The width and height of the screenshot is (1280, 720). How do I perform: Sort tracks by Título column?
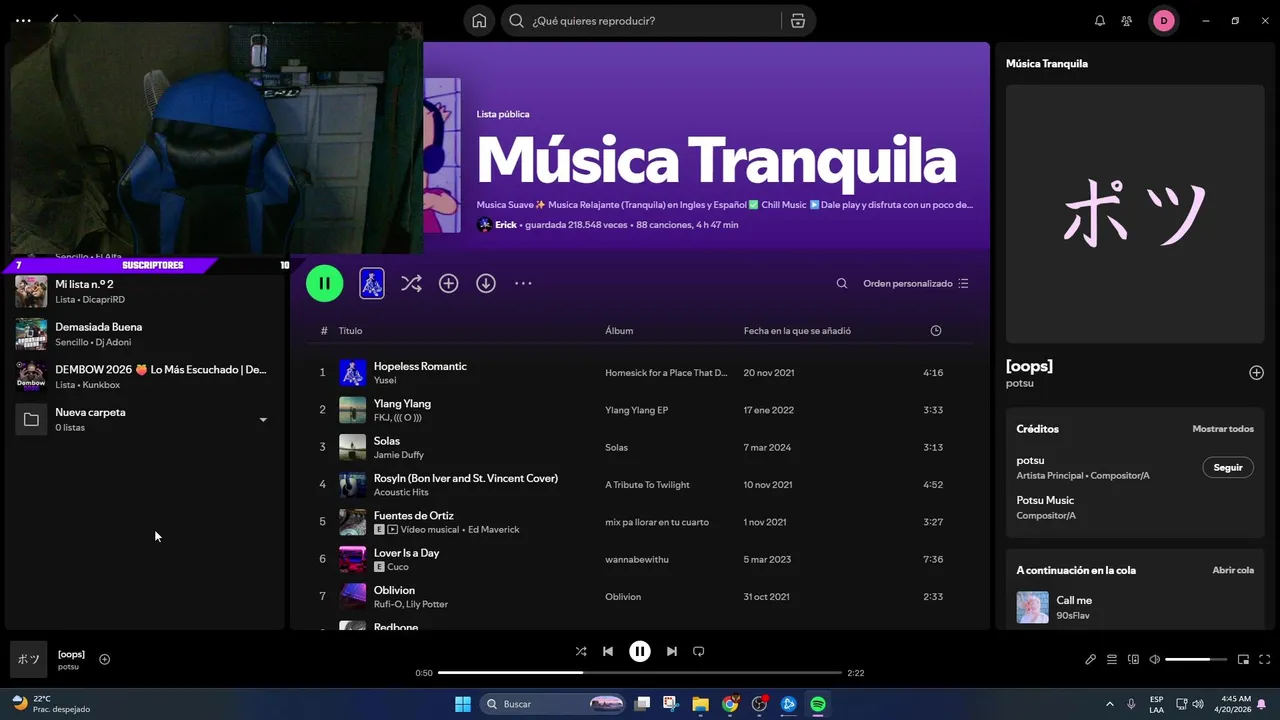(350, 331)
